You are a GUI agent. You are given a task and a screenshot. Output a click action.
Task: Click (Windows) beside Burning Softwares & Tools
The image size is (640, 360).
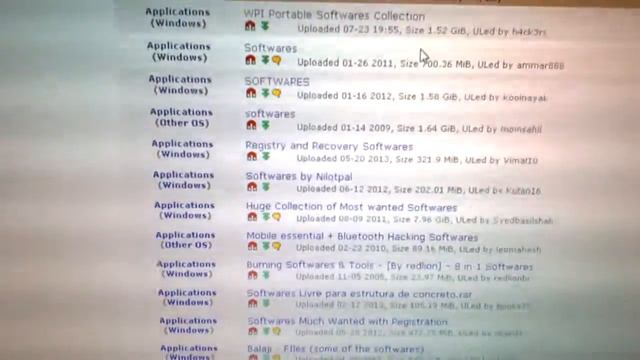click(187, 274)
